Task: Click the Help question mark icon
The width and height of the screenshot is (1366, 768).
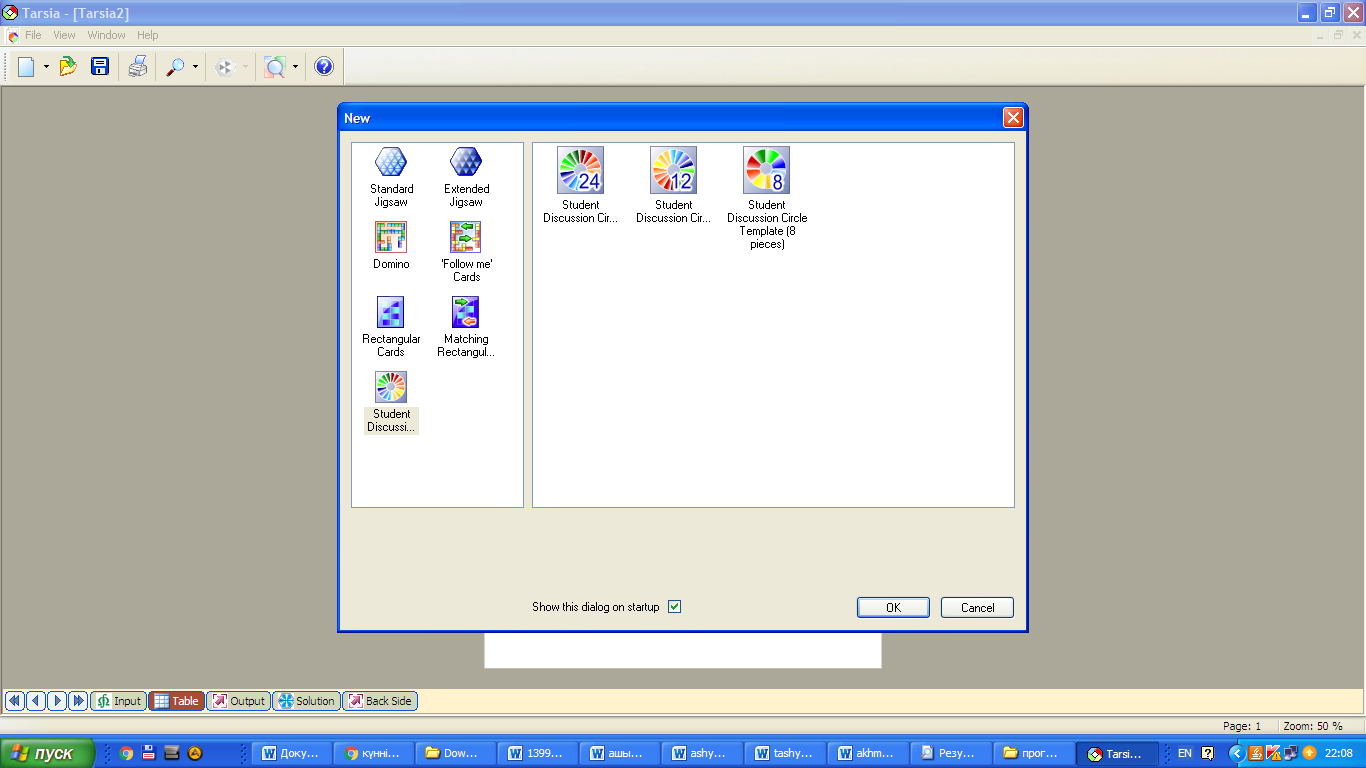Action: (324, 67)
